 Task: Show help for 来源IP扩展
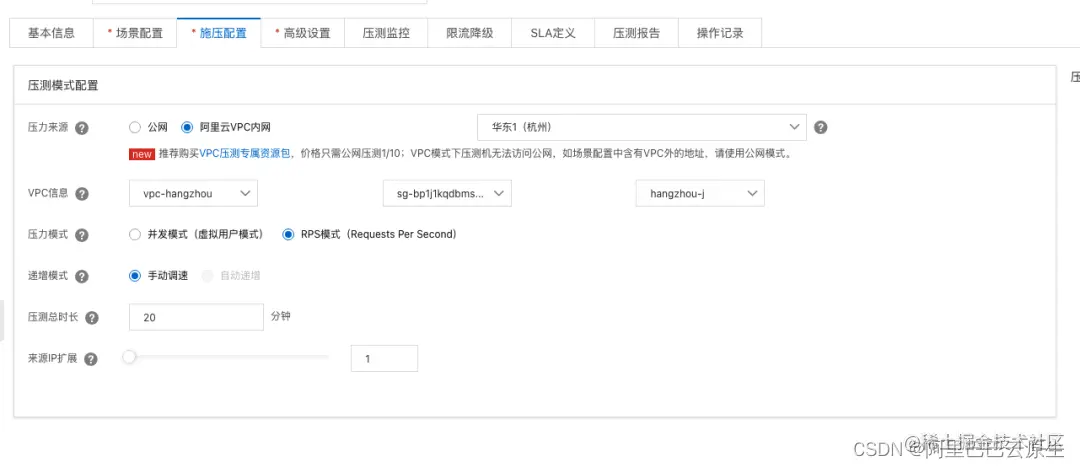pos(91,359)
